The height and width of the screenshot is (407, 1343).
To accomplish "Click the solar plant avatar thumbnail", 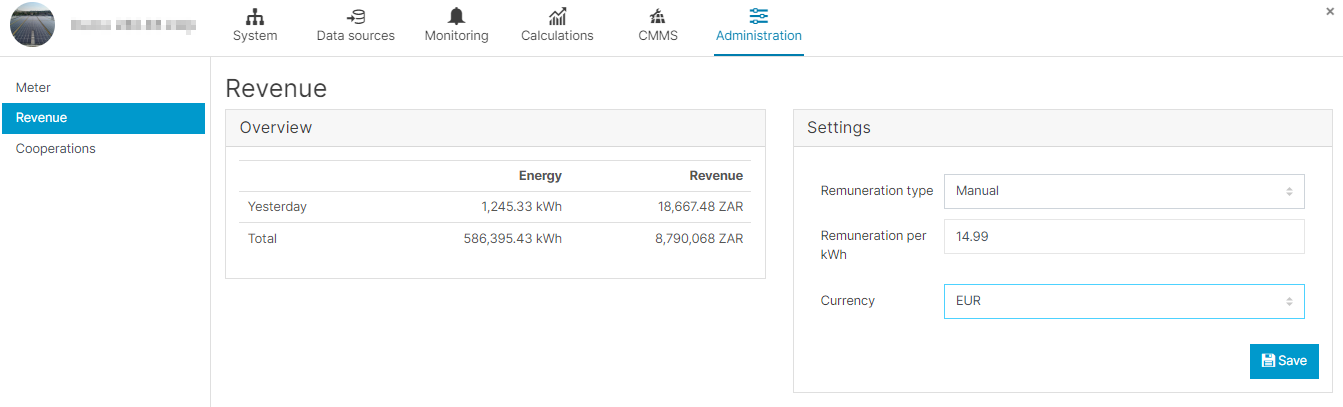I will [x=32, y=24].
